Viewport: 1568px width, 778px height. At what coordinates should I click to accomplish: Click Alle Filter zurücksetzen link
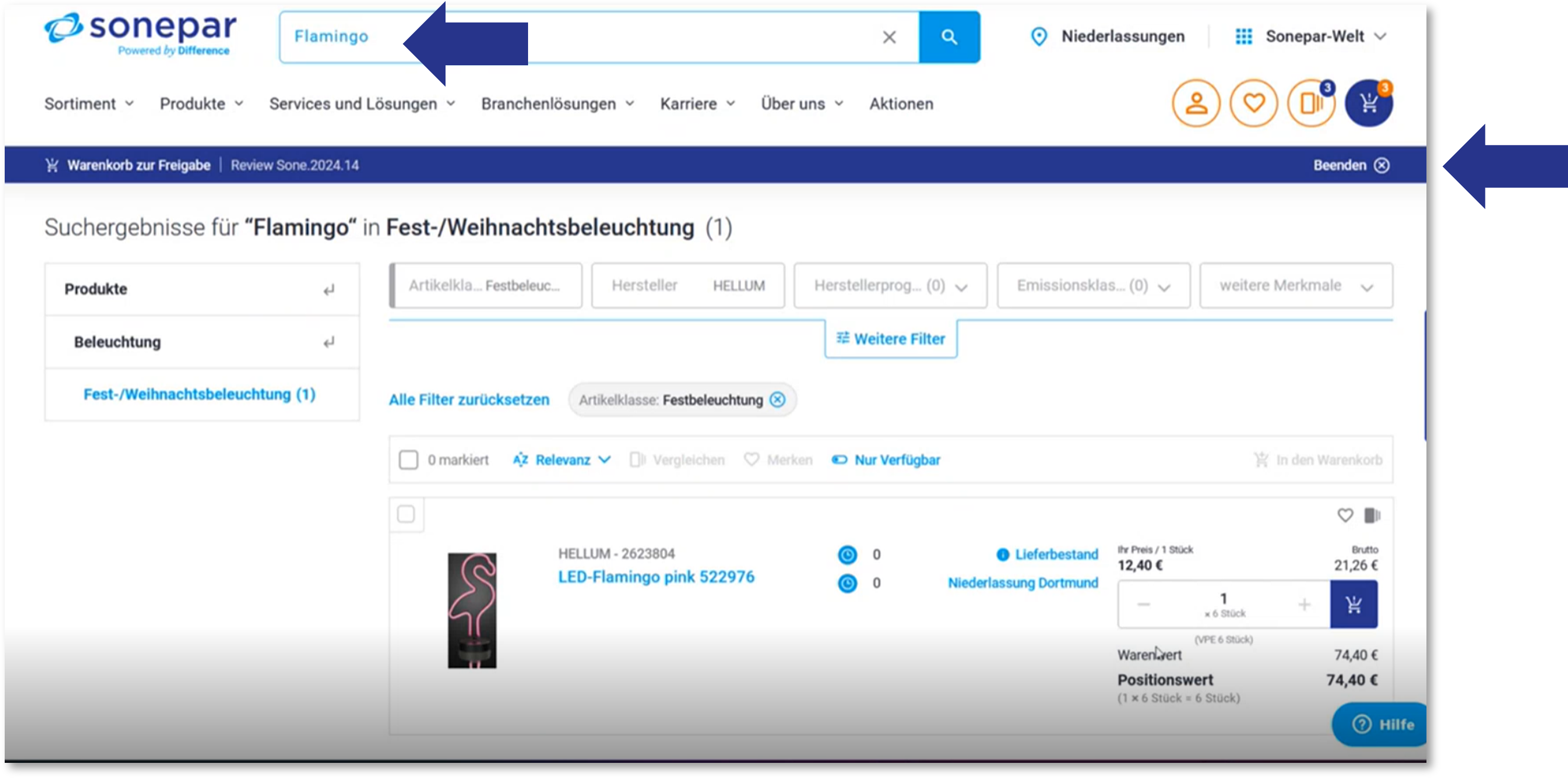click(x=469, y=399)
